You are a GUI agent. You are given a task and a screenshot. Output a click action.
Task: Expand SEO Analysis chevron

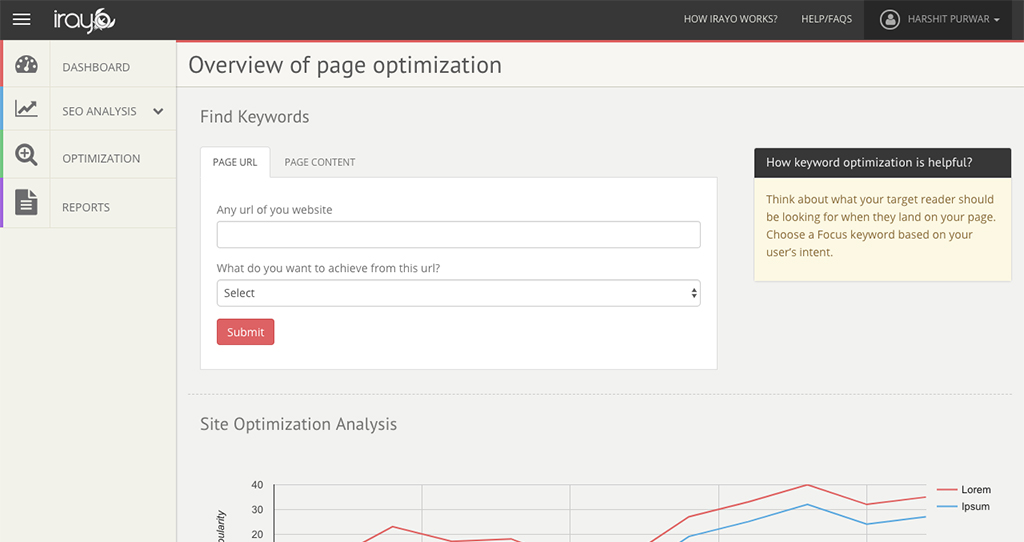(158, 112)
